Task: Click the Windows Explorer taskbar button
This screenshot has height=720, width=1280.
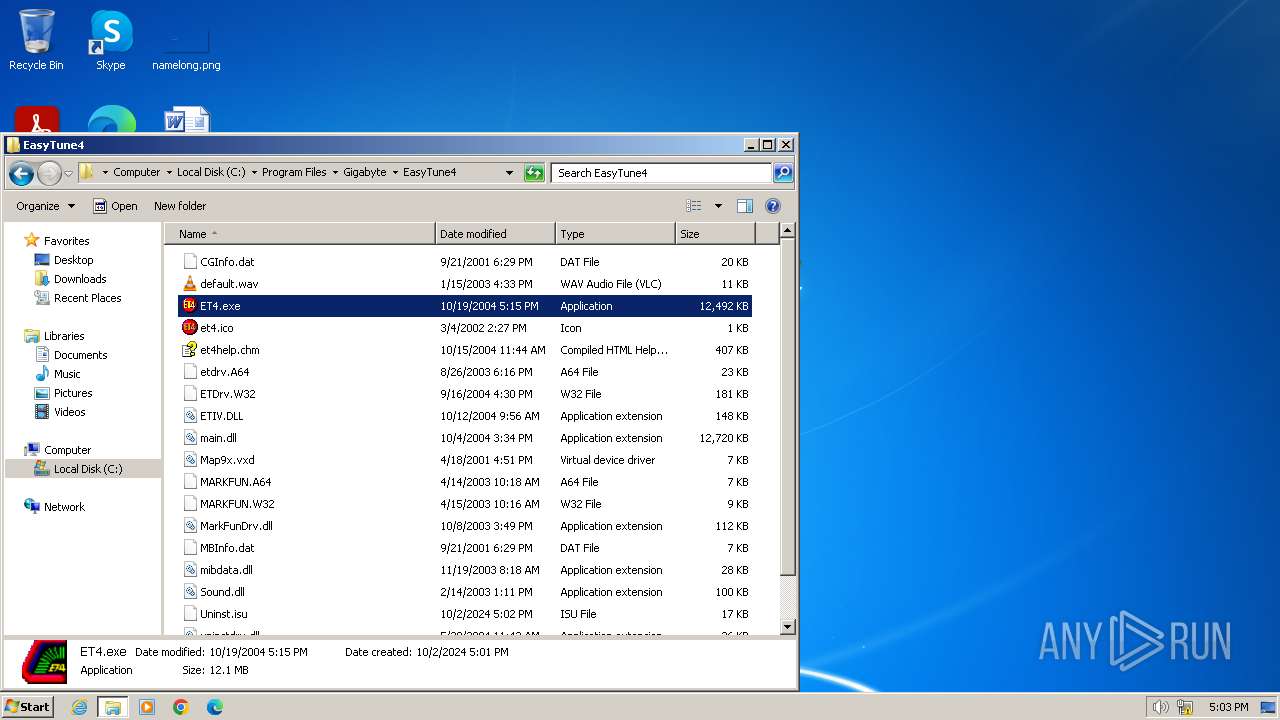Action: (113, 707)
